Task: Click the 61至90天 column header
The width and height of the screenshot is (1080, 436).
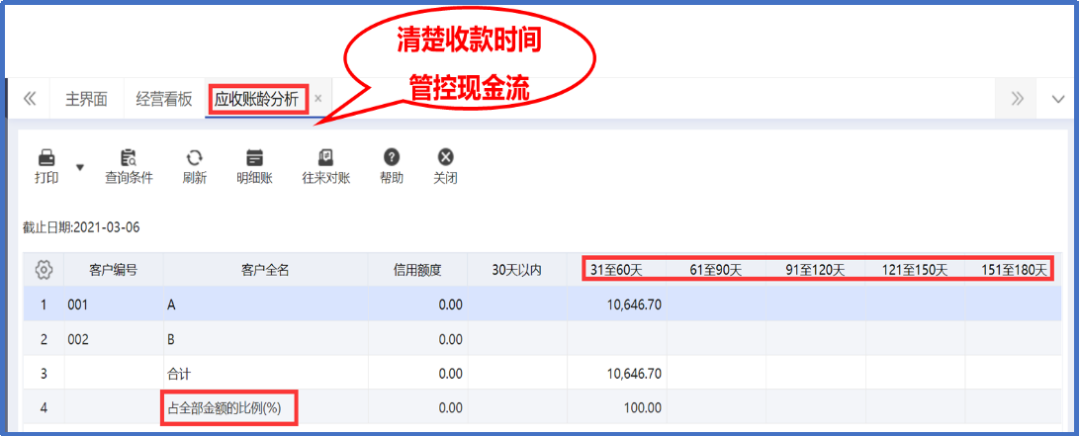Action: pyautogui.click(x=716, y=270)
